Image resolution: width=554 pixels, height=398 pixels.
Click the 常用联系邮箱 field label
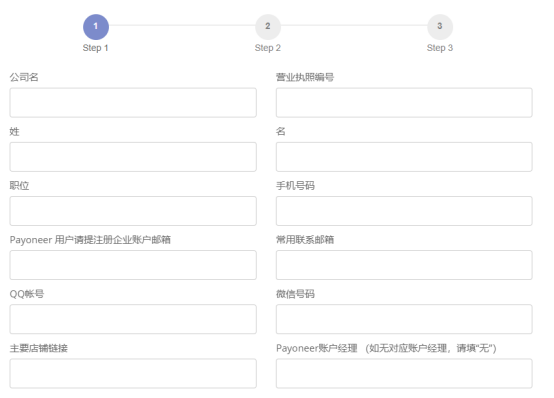[x=305, y=240]
